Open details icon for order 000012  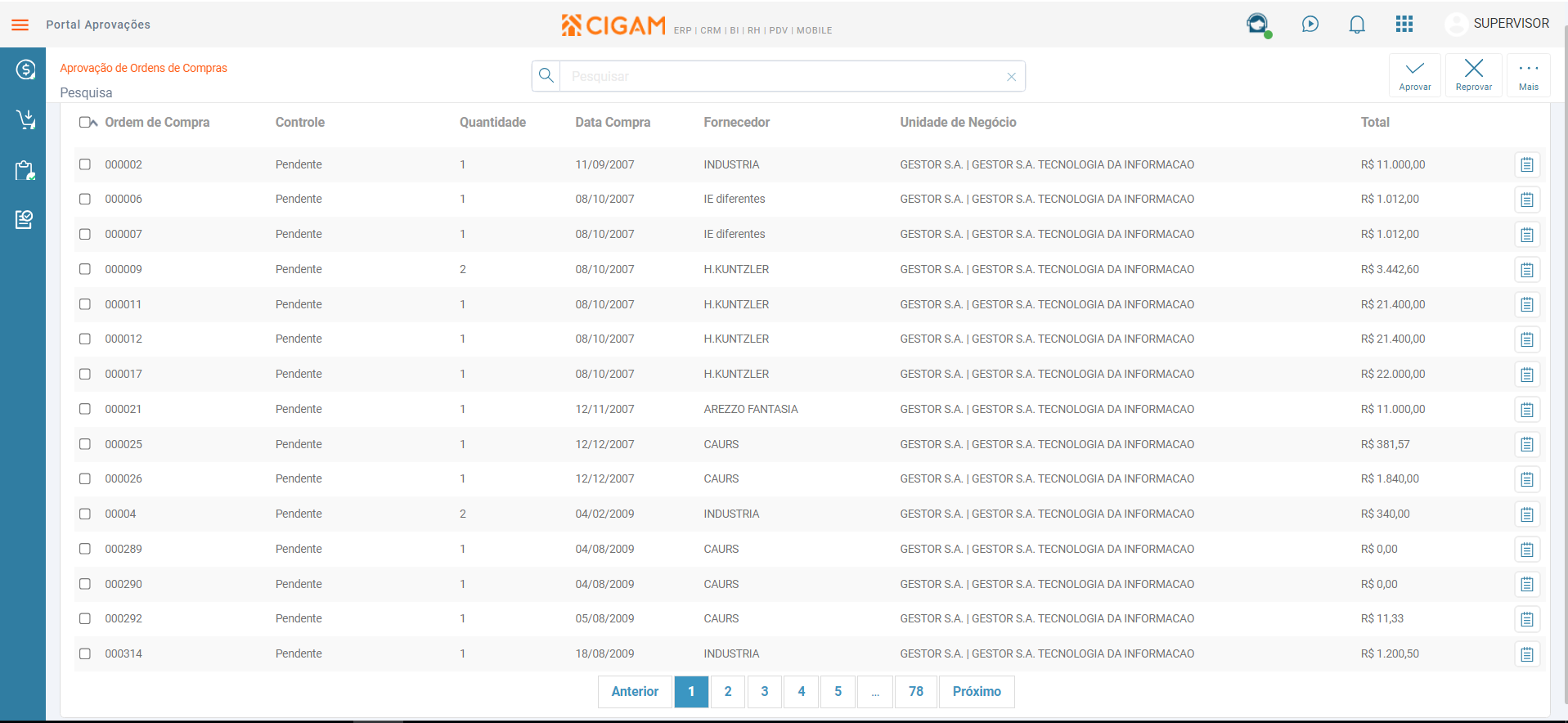[1527, 339]
